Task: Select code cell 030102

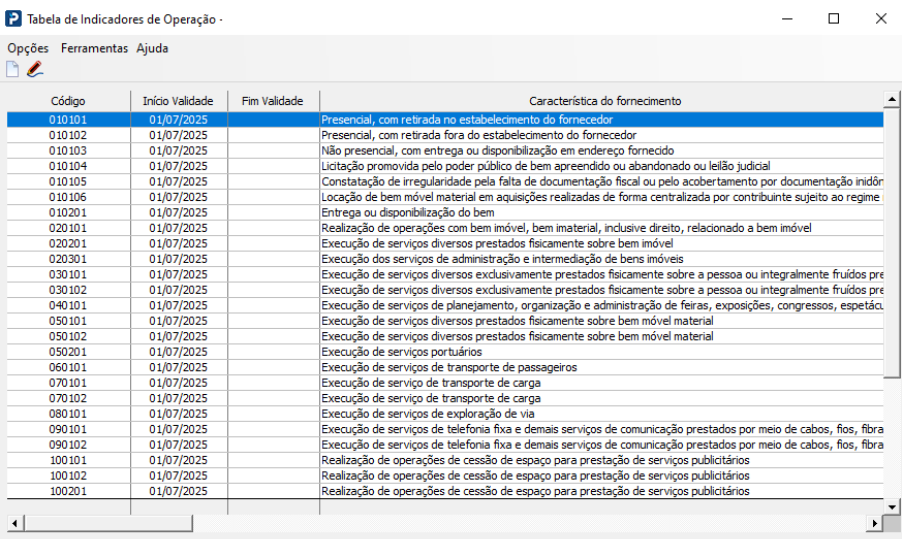Action: click(68, 290)
